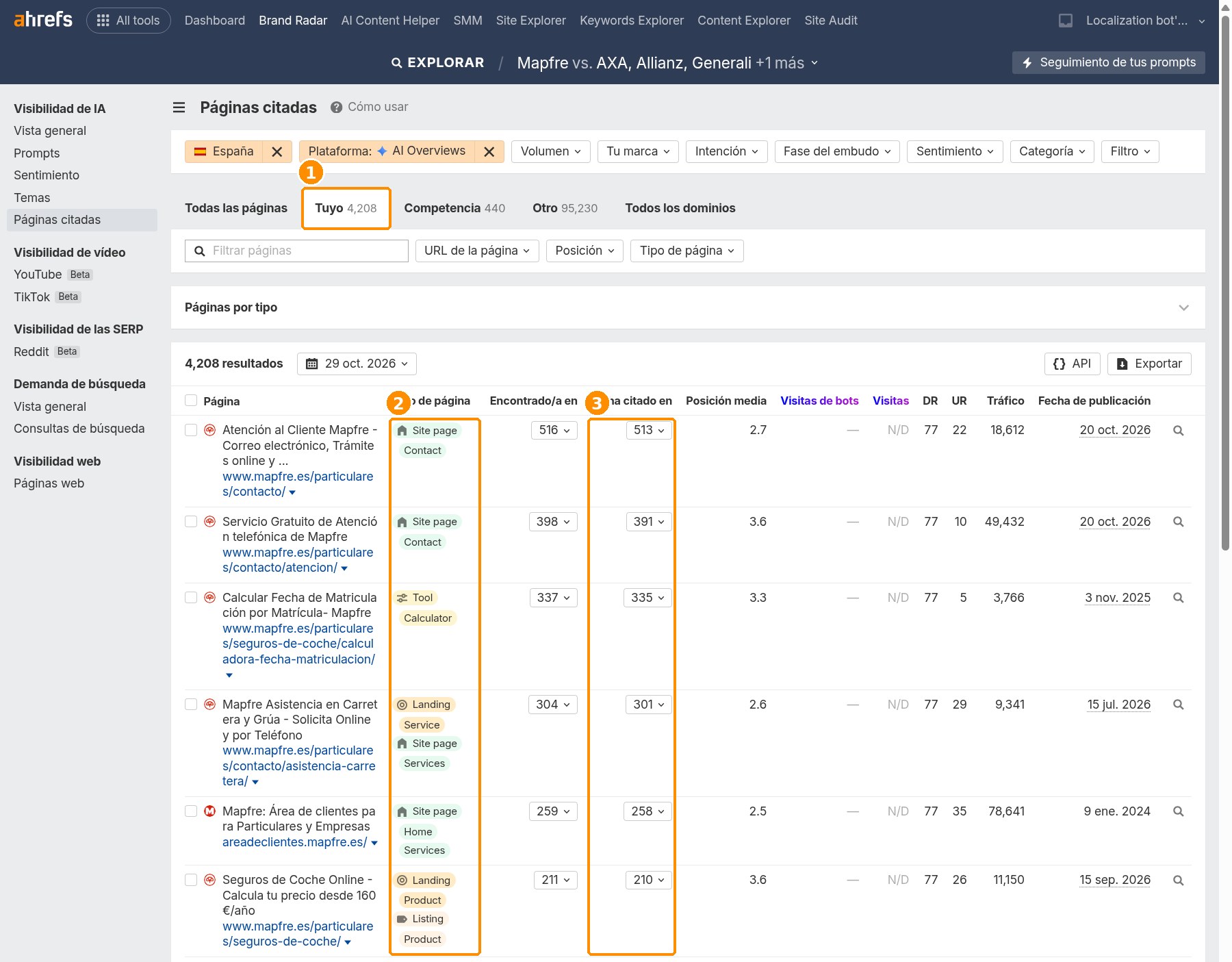This screenshot has height=962, width=1232.
Task: Click the magnifier icon for Calcular Fecha row
Action: (1179, 598)
